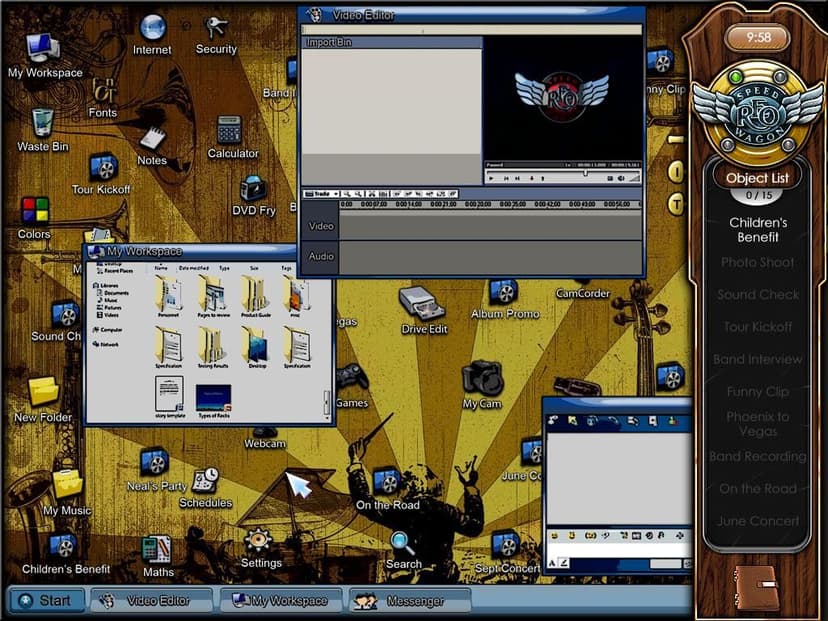Click the On the Road film icon

[387, 481]
